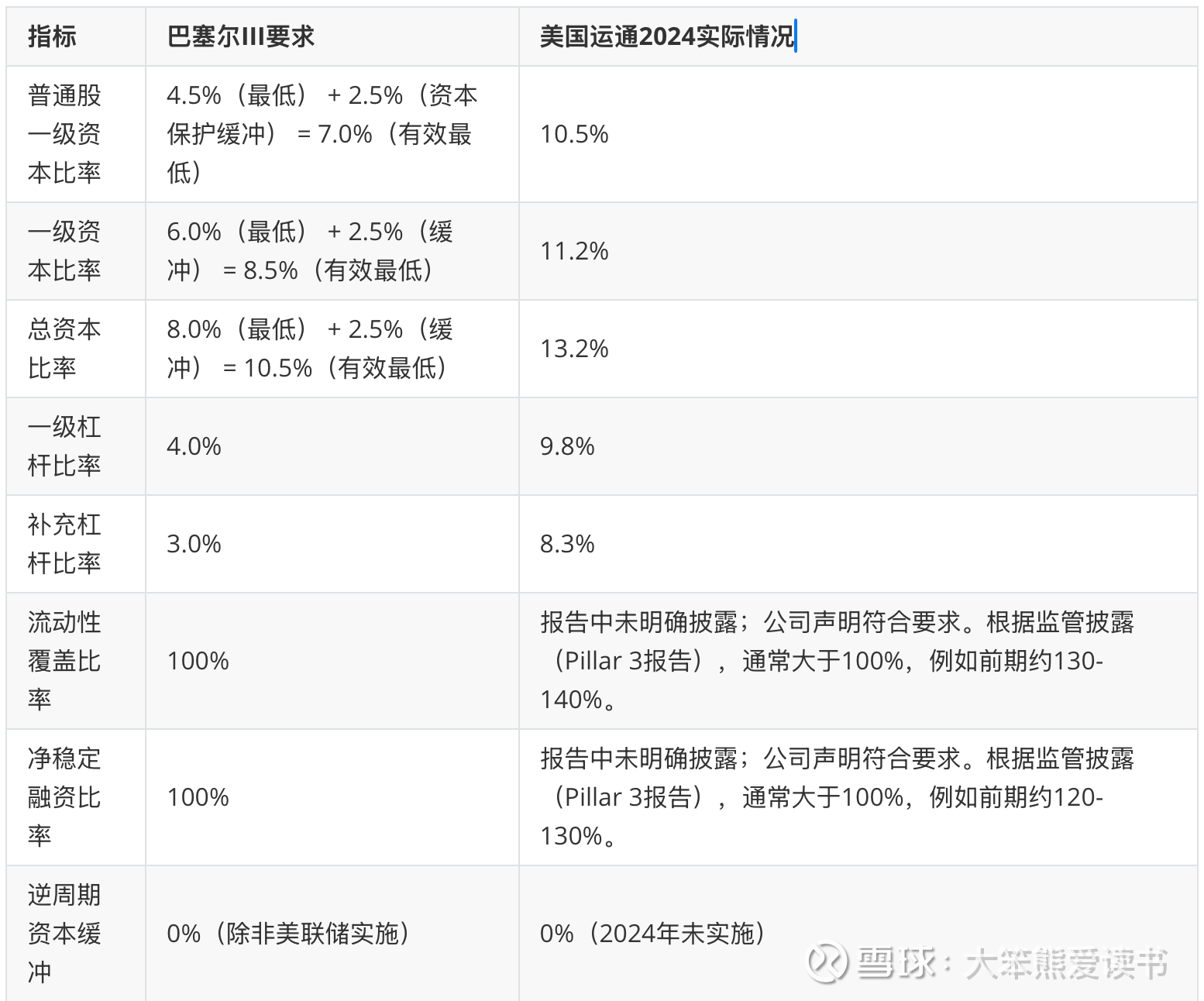The height and width of the screenshot is (1001, 1204).
Task: Click the 13.2% value cell
Action: 574,349
